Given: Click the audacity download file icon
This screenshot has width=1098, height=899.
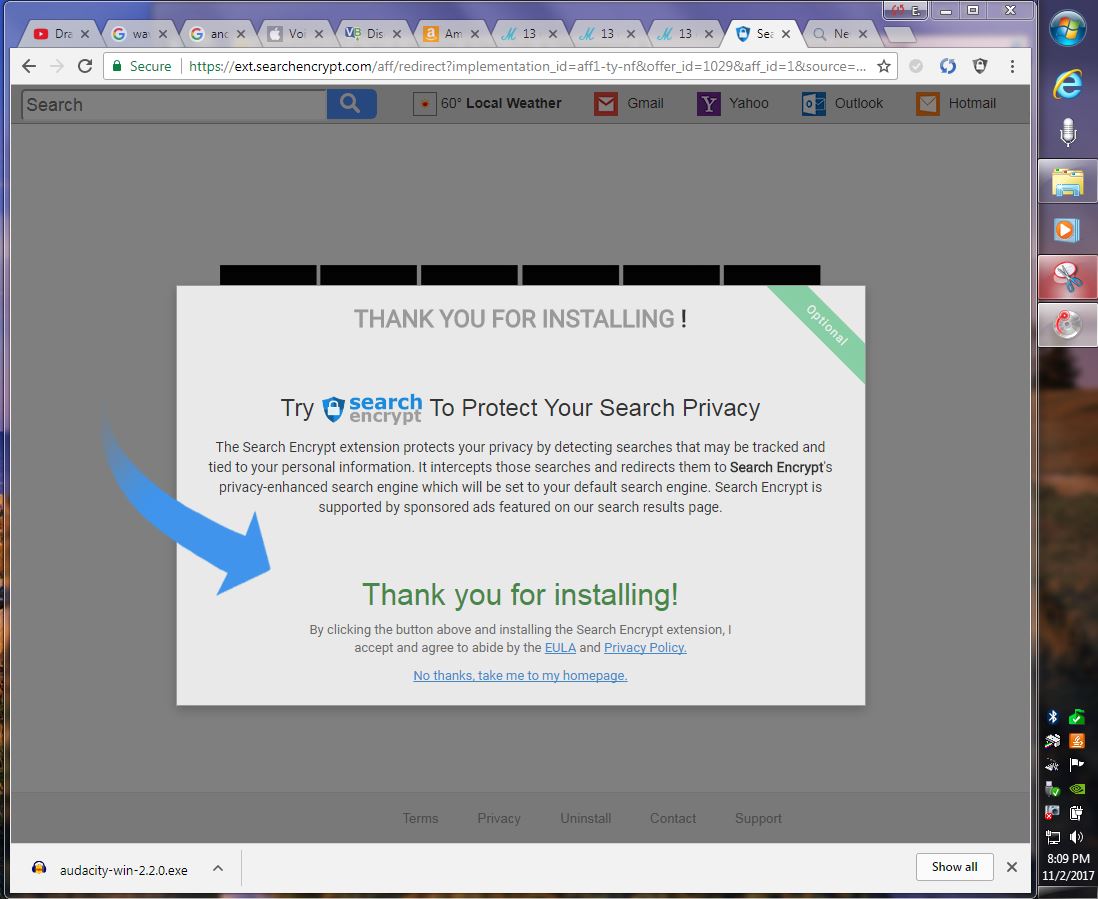Looking at the screenshot, I should (39, 868).
